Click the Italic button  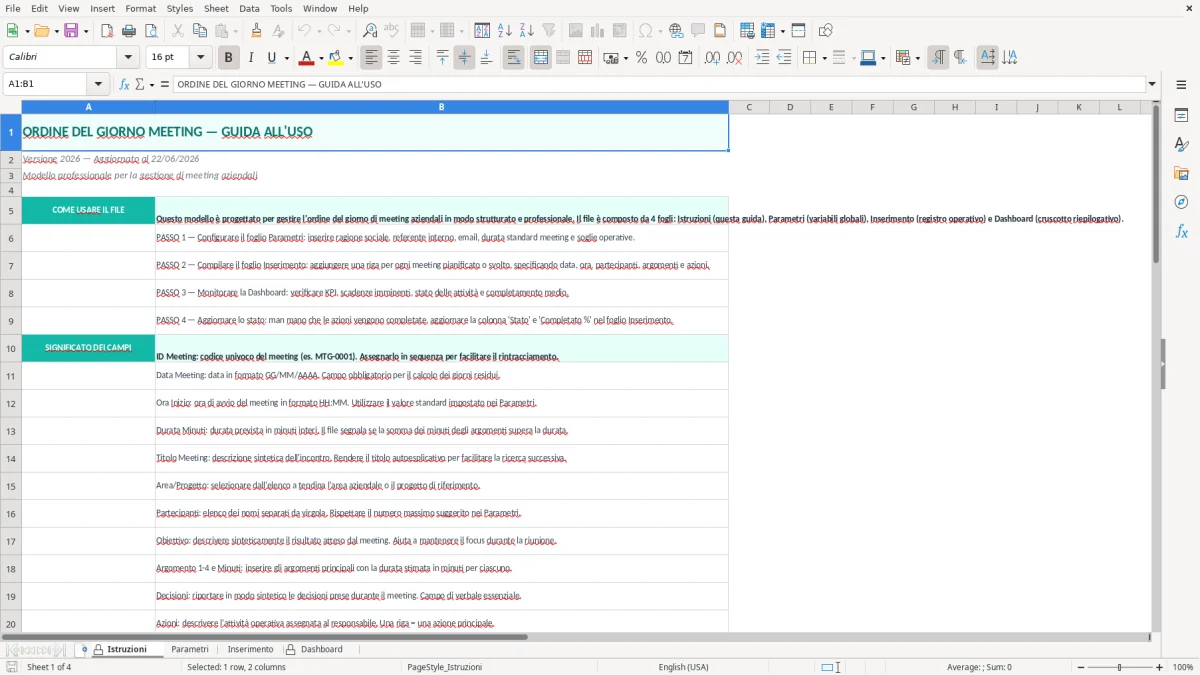coord(250,58)
